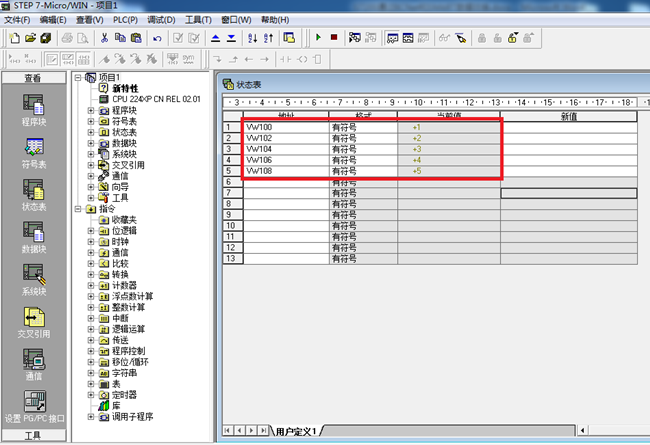Click the Cut scissors toolbar icon

(x=105, y=38)
